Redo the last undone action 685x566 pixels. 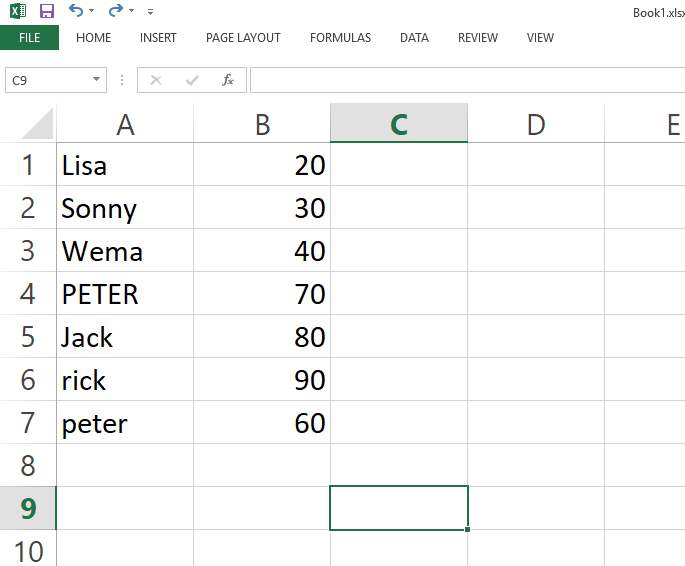pyautogui.click(x=116, y=10)
